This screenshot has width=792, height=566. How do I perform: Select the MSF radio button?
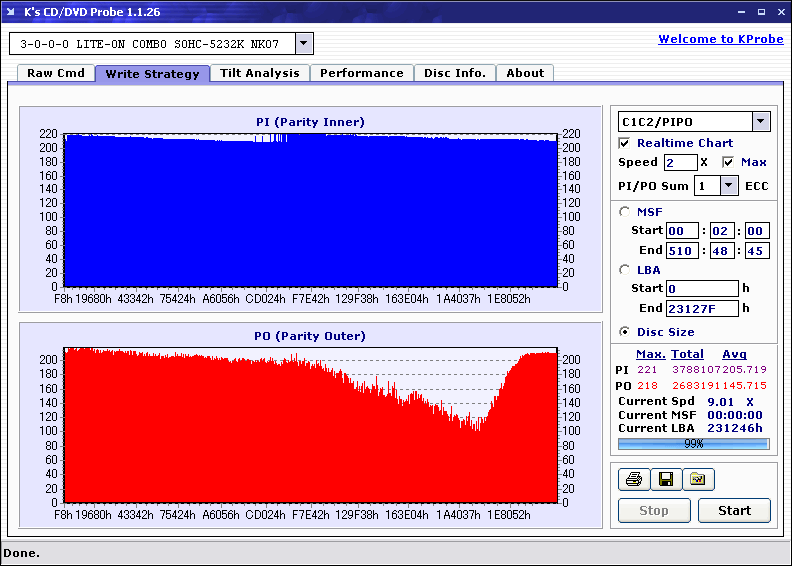click(x=625, y=211)
